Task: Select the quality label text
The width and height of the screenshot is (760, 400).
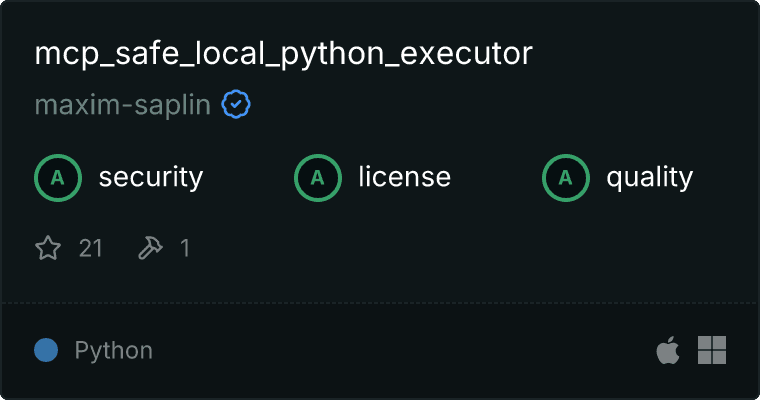Action: pyautogui.click(x=649, y=177)
